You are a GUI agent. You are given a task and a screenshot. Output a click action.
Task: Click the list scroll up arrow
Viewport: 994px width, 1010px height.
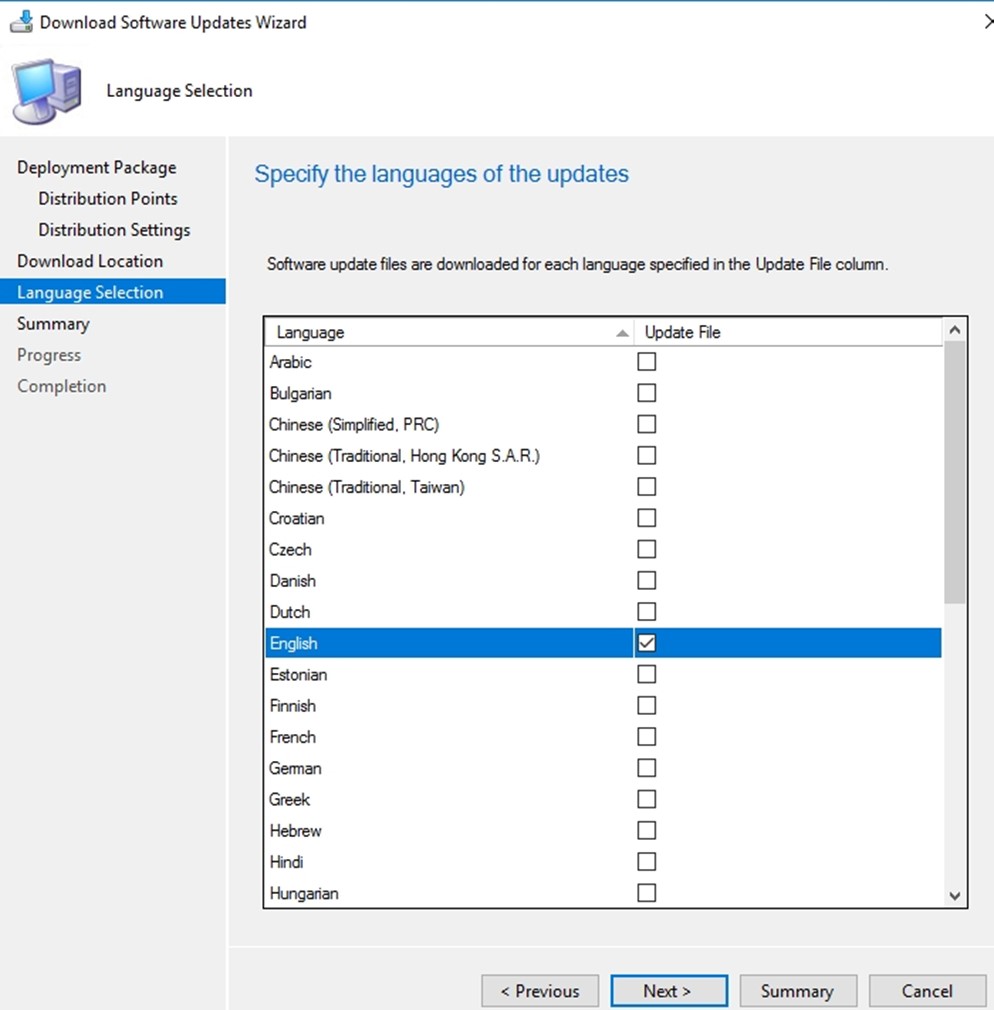955,330
